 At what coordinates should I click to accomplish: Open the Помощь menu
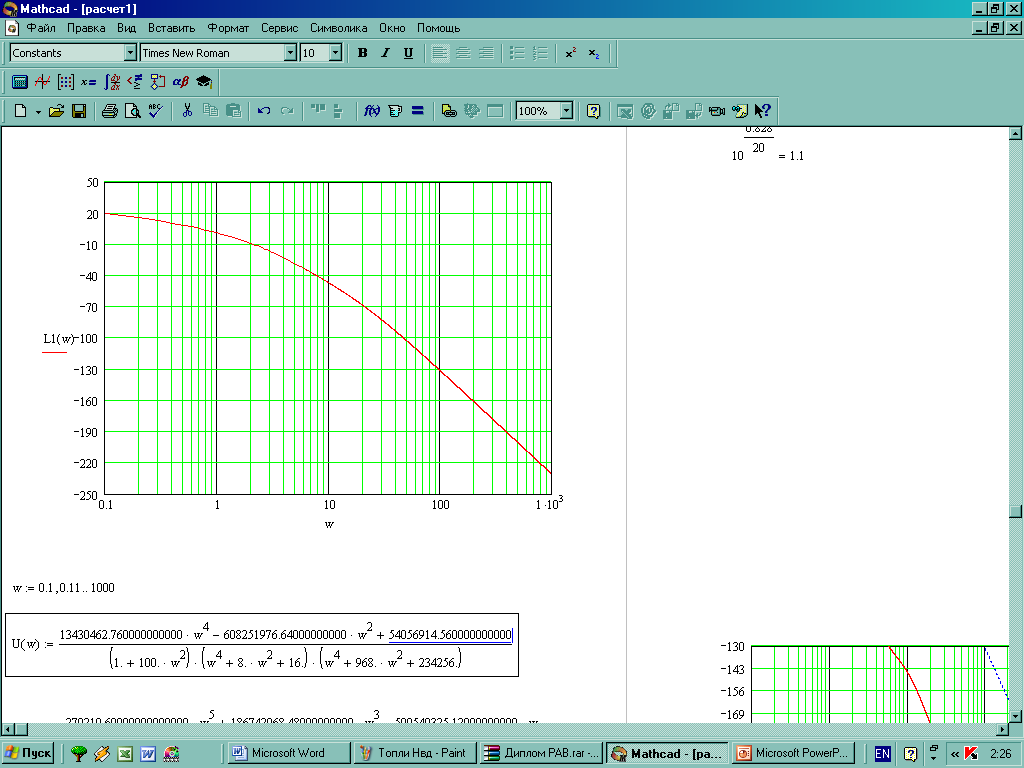(439, 28)
